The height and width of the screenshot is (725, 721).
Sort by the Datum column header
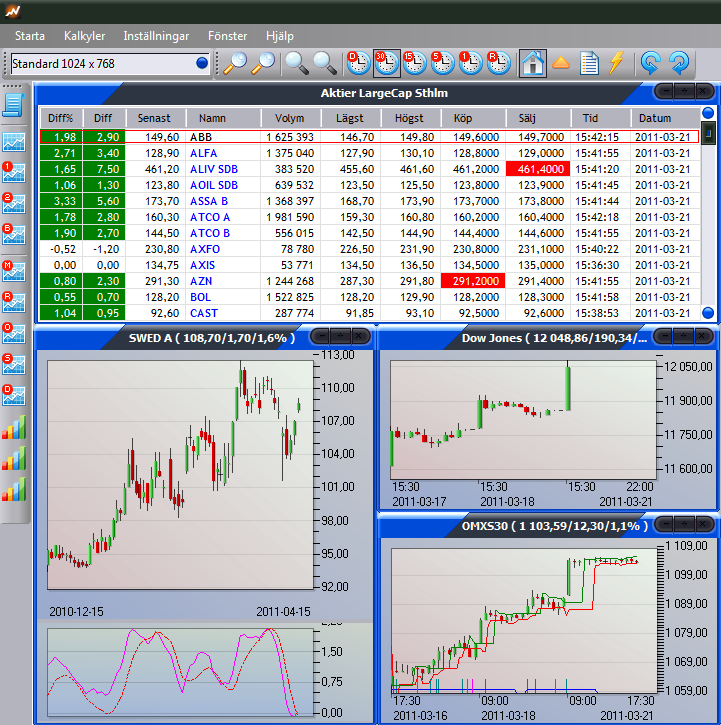pyautogui.click(x=665, y=118)
